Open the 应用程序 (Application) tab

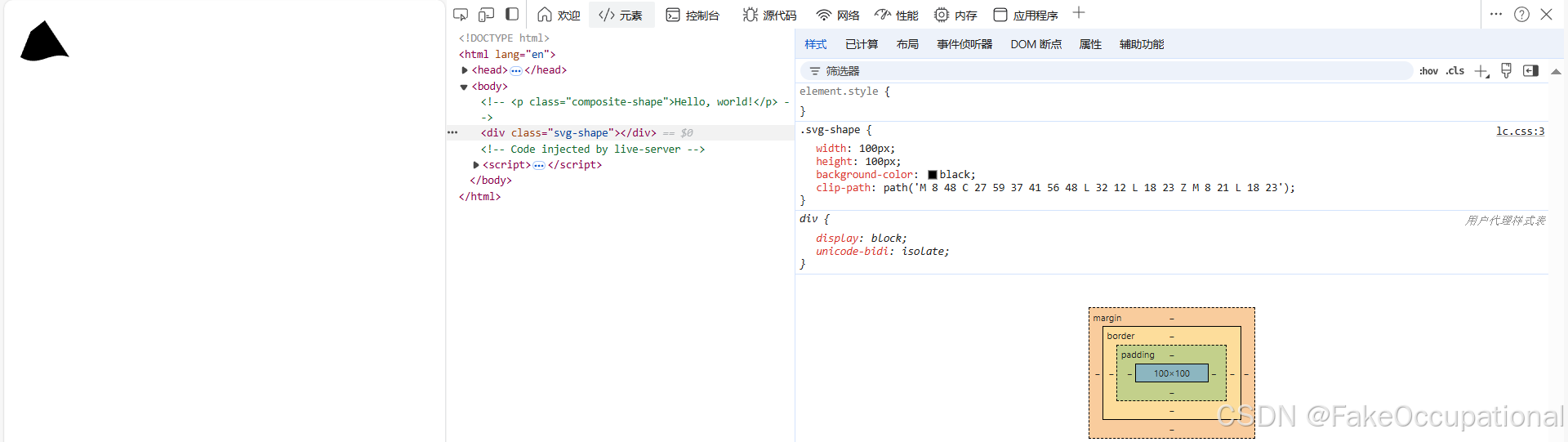point(1026,15)
